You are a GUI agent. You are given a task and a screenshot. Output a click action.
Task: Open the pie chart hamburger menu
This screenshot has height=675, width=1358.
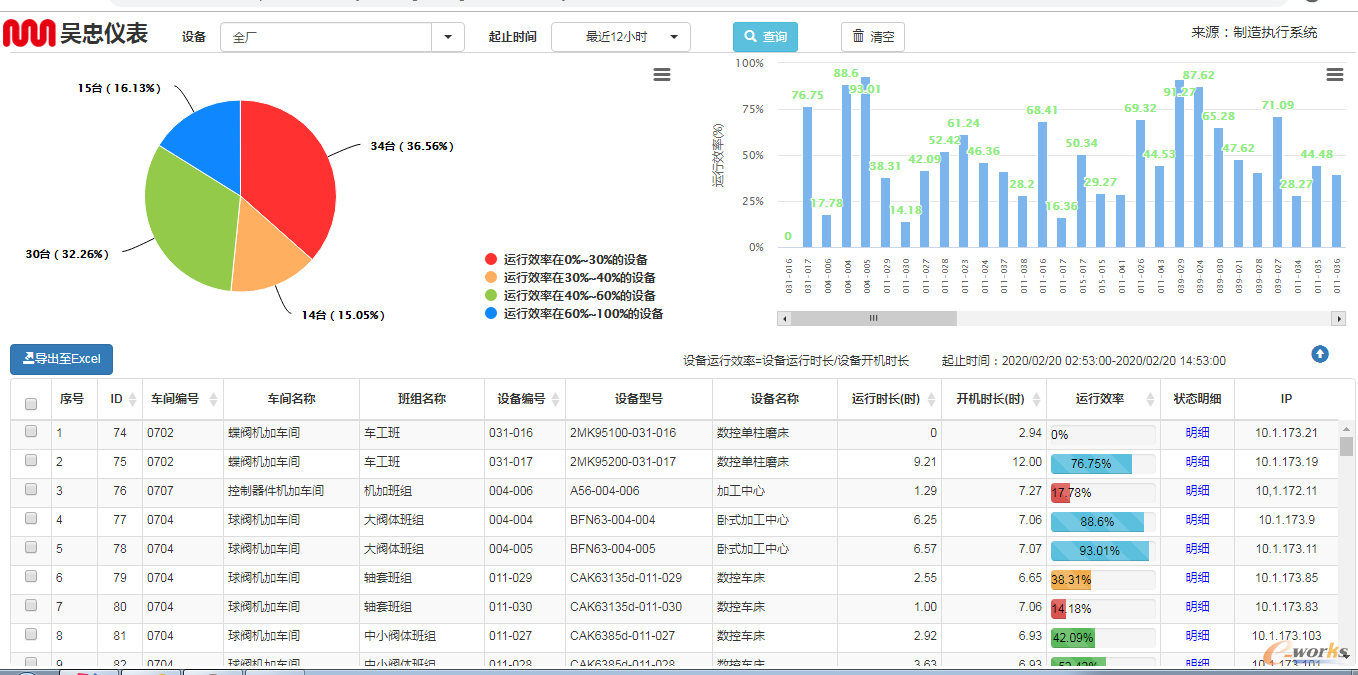(x=662, y=75)
